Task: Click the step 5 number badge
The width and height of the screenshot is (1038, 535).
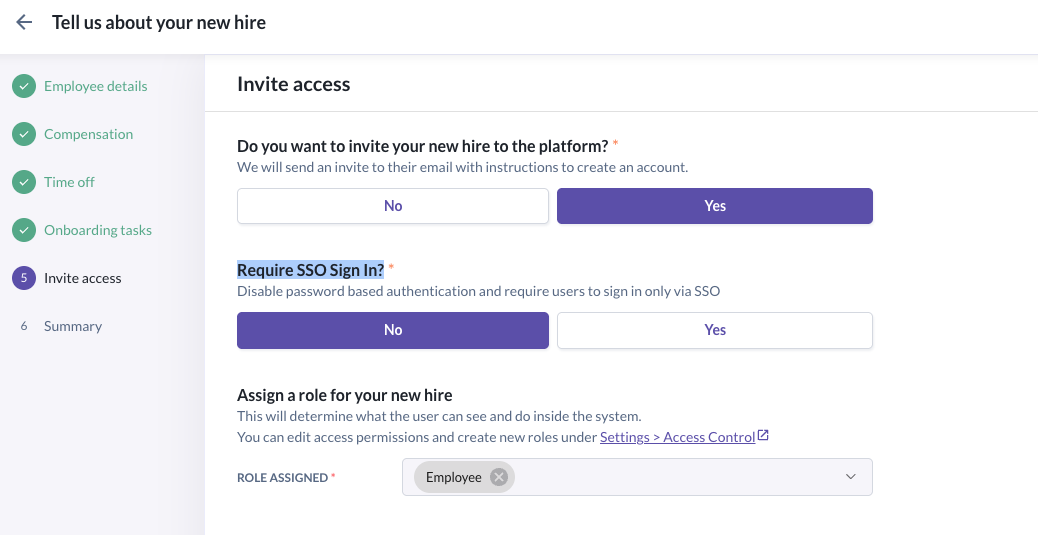Action: [24, 278]
